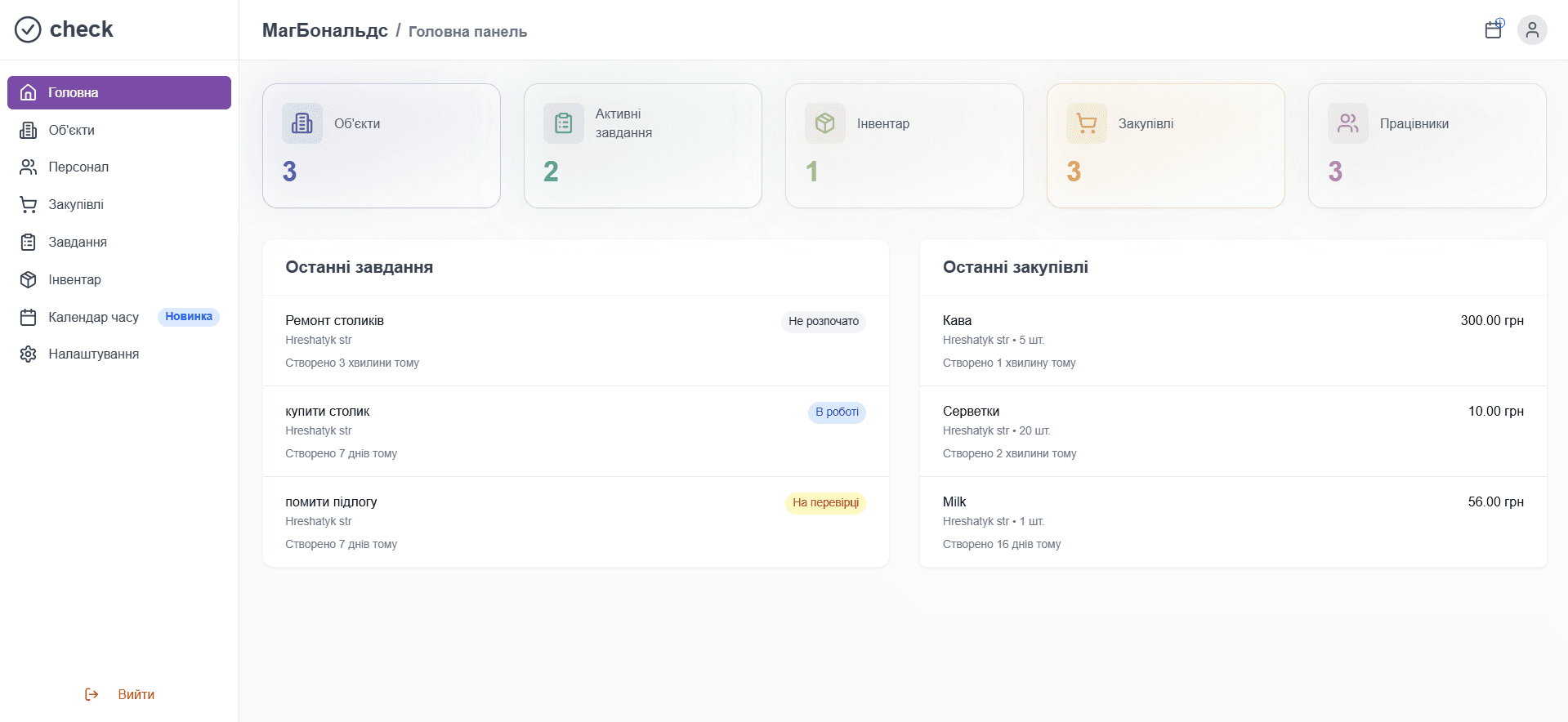
Task: Click the 10.00 грн price
Action: click(x=1496, y=412)
